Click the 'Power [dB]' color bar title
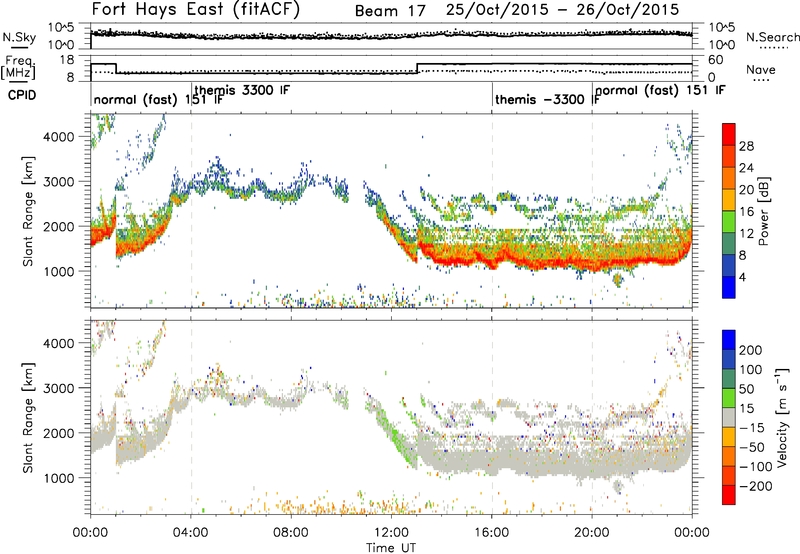The image size is (800, 554). [x=764, y=211]
